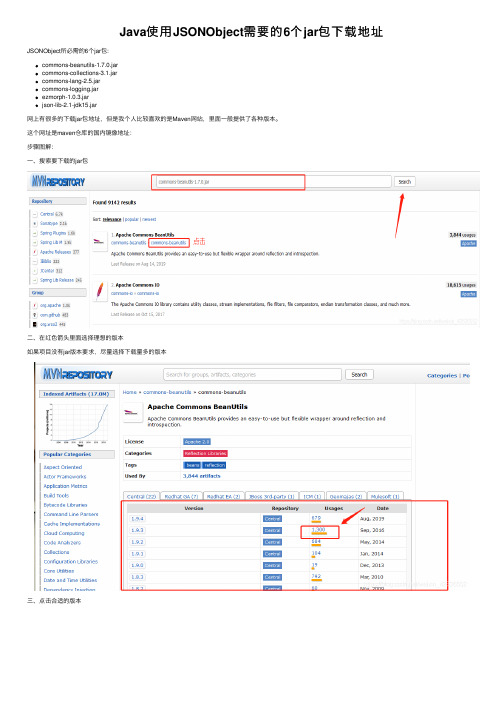Open the Apache Commons IO result title

pos(137,285)
